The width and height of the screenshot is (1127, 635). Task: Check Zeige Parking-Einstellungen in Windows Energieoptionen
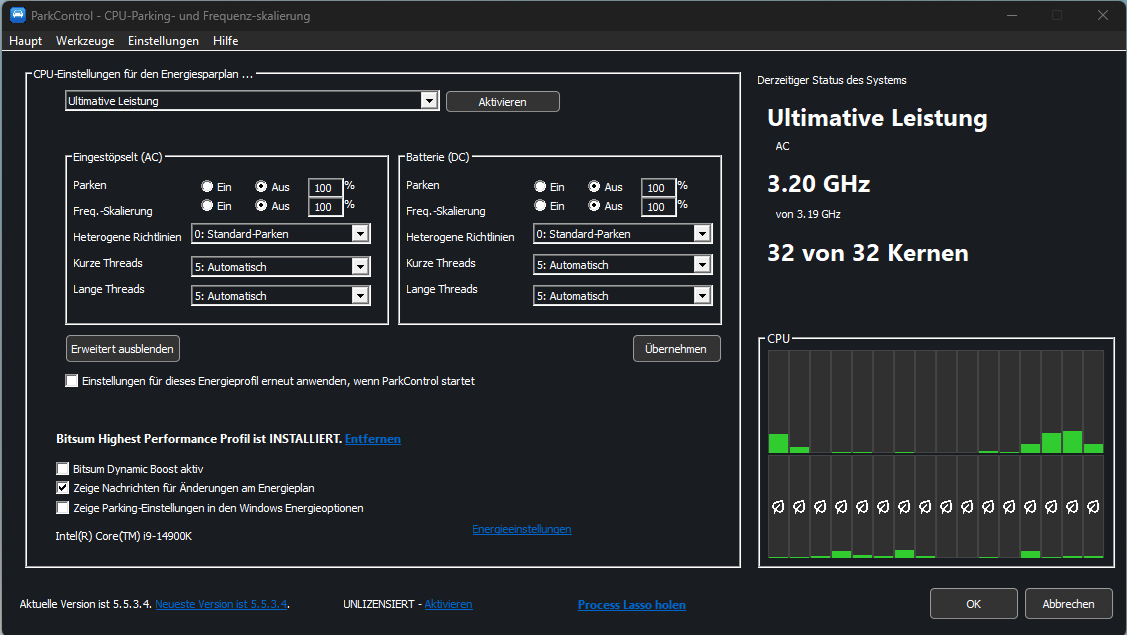click(63, 508)
